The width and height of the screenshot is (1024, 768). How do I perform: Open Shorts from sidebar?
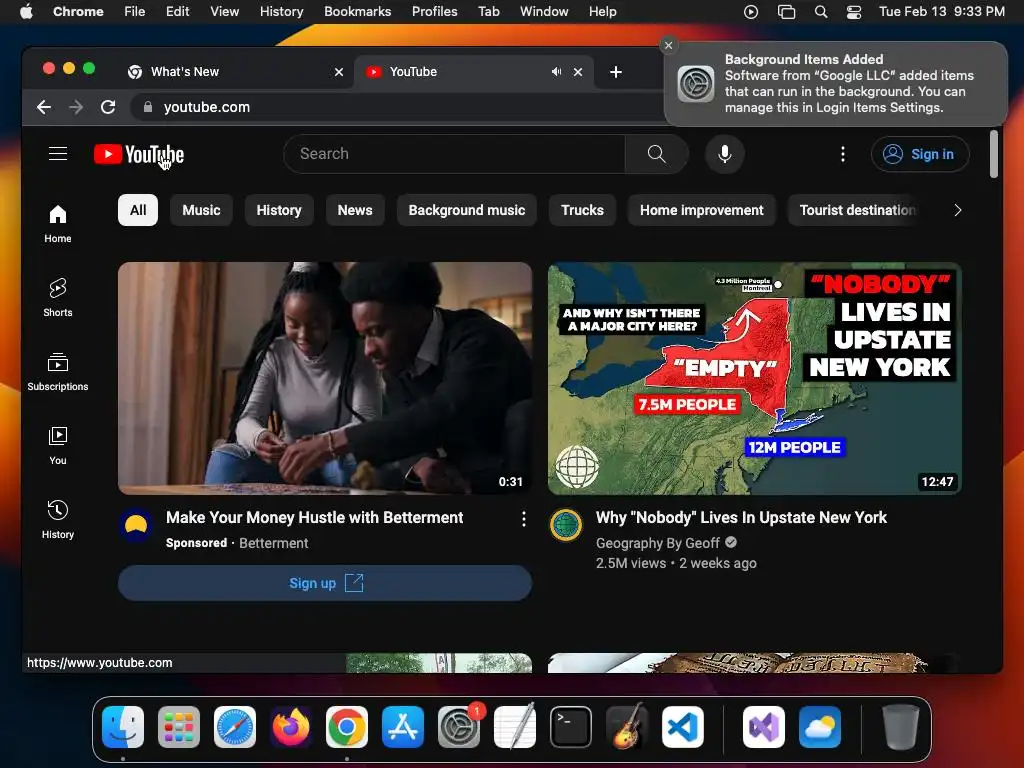pyautogui.click(x=57, y=297)
